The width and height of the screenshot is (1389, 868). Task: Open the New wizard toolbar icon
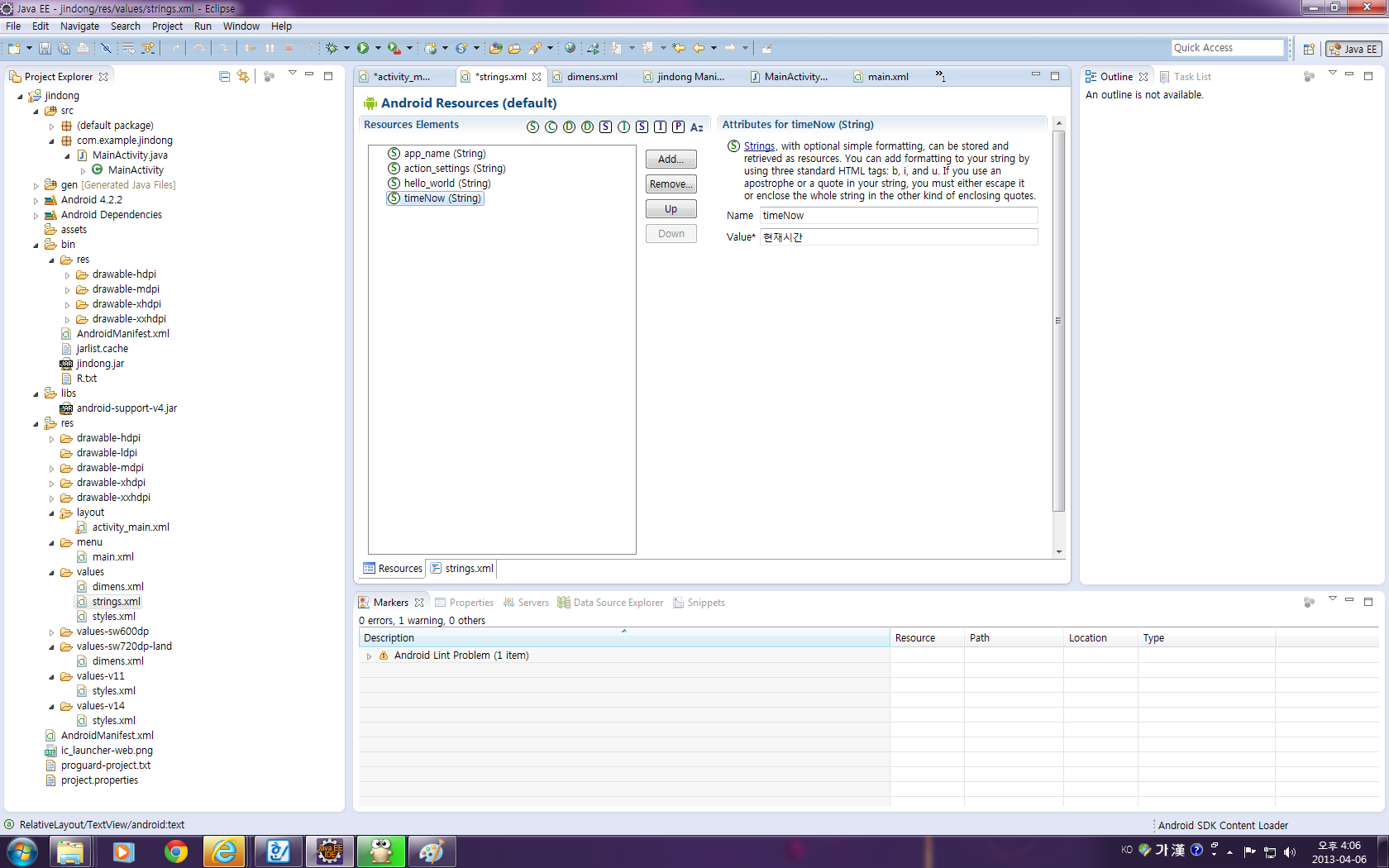pyautogui.click(x=14, y=49)
